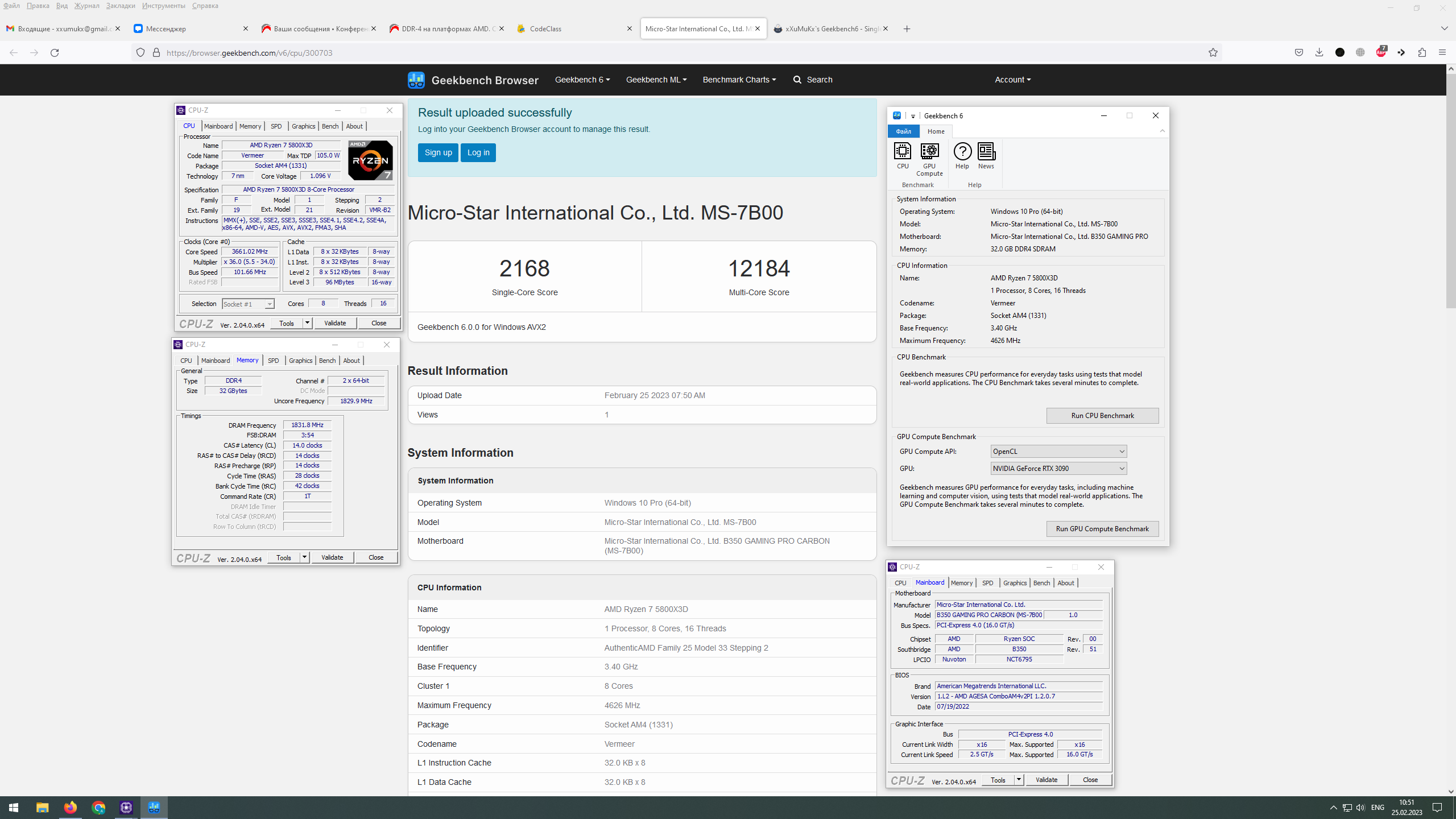Image resolution: width=1456 pixels, height=819 pixels.
Task: Open Windows Start menu
Action: 14,808
